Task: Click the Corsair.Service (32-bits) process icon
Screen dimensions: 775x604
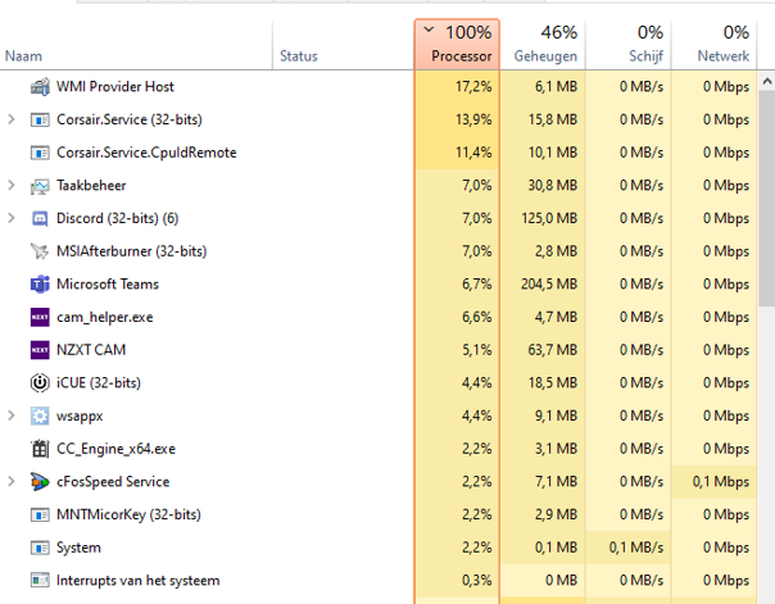Action: (40, 120)
